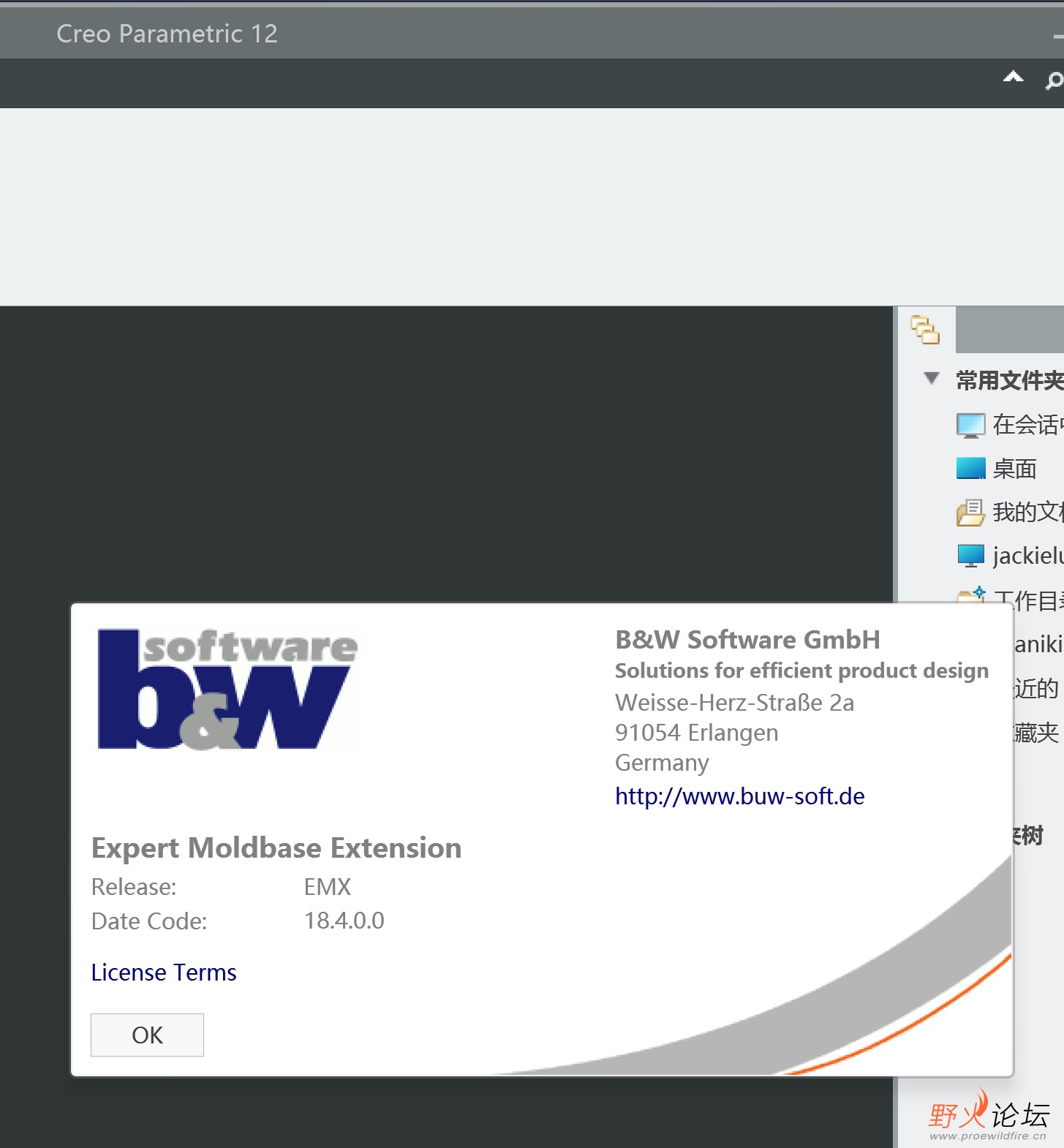Image resolution: width=1064 pixels, height=1148 pixels.
Task: Click the Creo Parametric 12 title text
Action: (167, 34)
